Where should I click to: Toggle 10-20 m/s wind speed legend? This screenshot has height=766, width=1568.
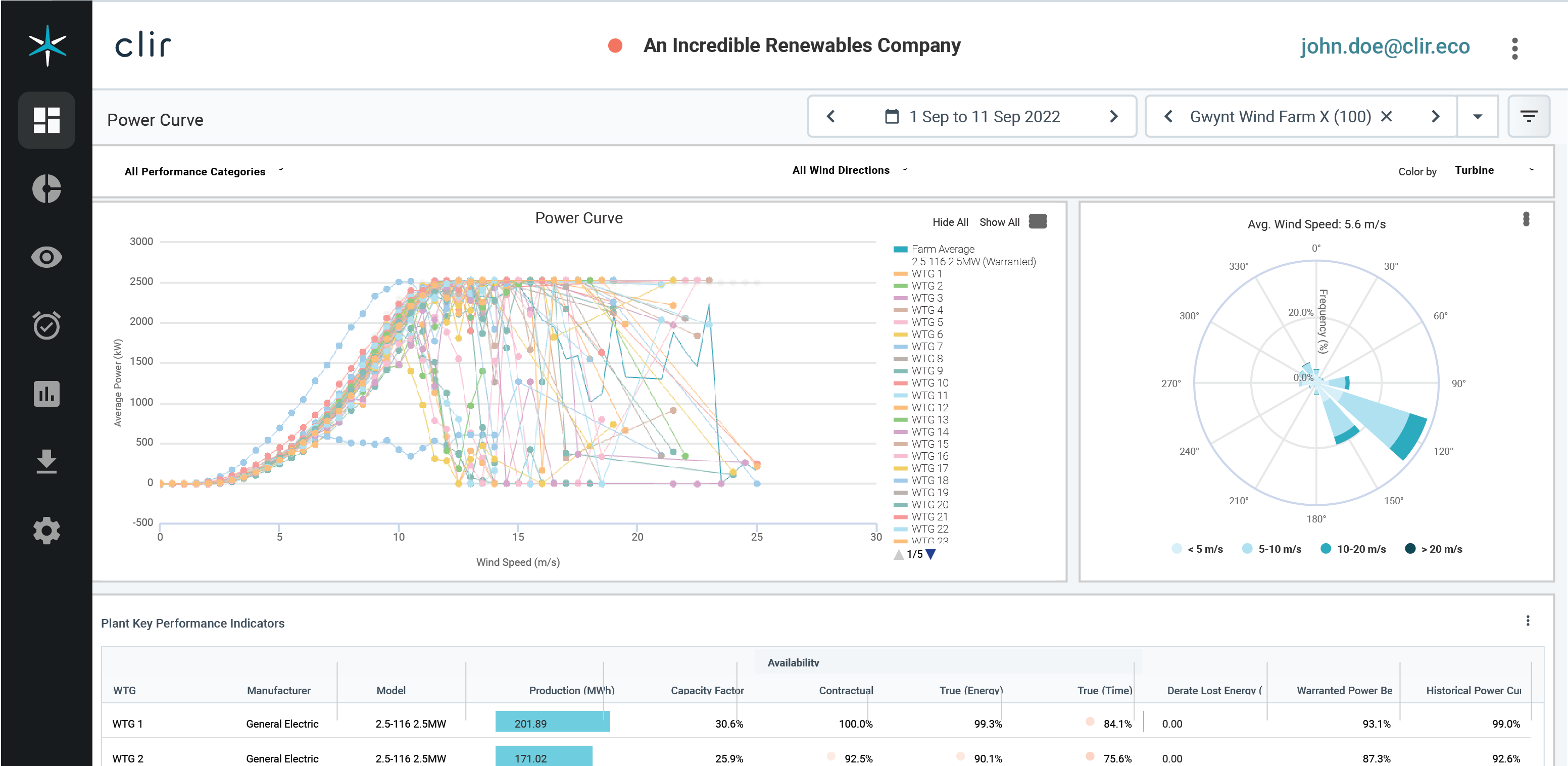tap(1353, 549)
